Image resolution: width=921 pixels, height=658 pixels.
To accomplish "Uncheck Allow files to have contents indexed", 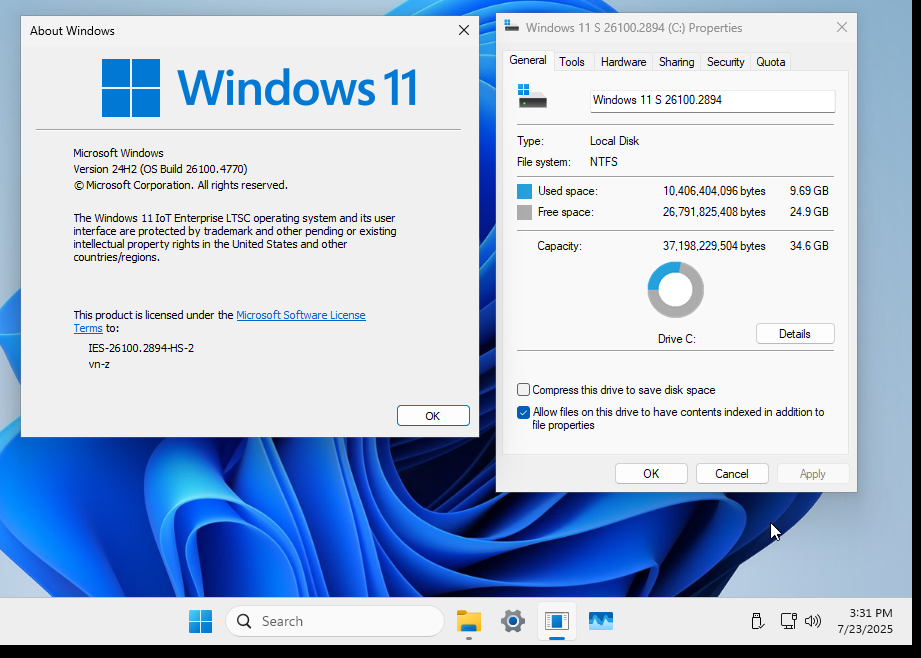I will [x=523, y=412].
